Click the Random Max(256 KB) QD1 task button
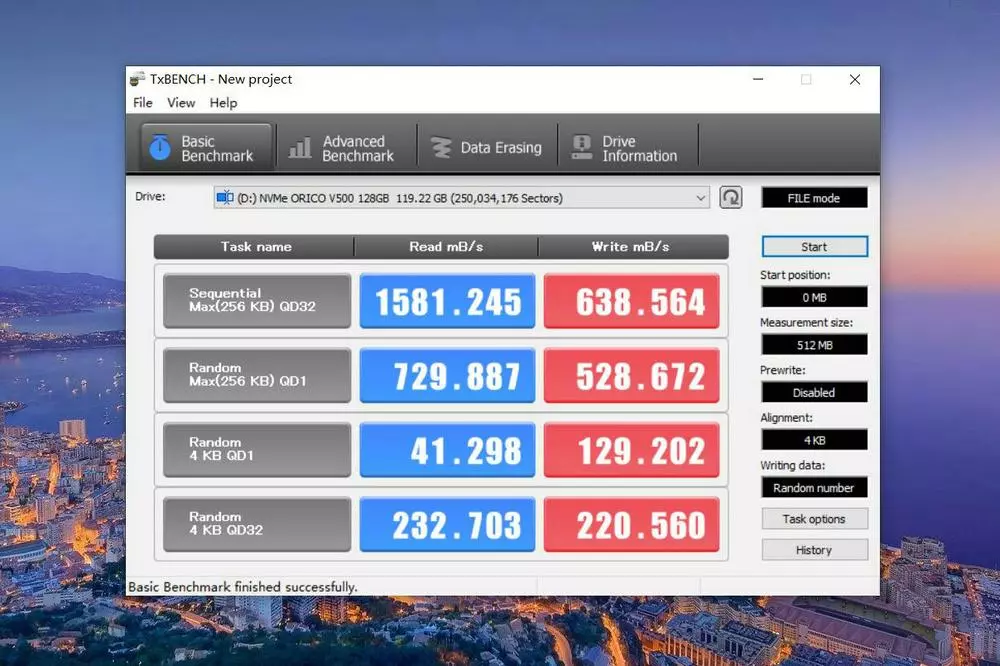The height and width of the screenshot is (666, 1000). [x=257, y=375]
